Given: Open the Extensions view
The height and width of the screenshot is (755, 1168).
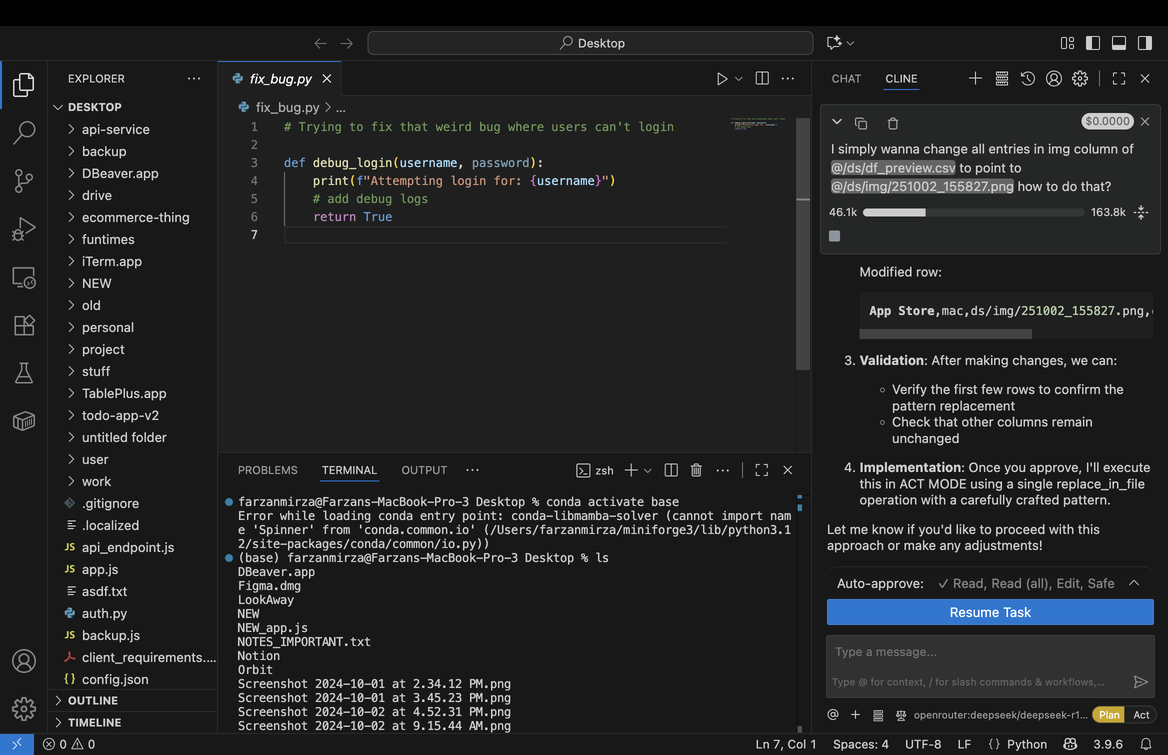Looking at the screenshot, I should 24,325.
